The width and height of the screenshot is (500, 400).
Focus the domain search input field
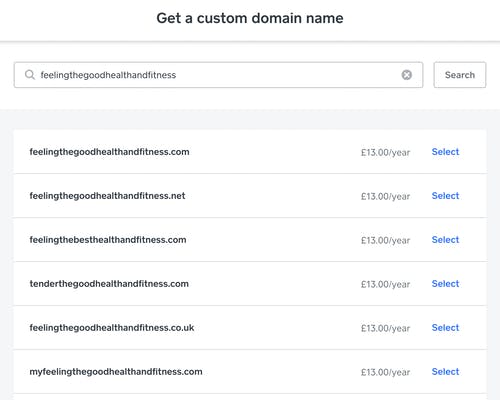(x=218, y=75)
